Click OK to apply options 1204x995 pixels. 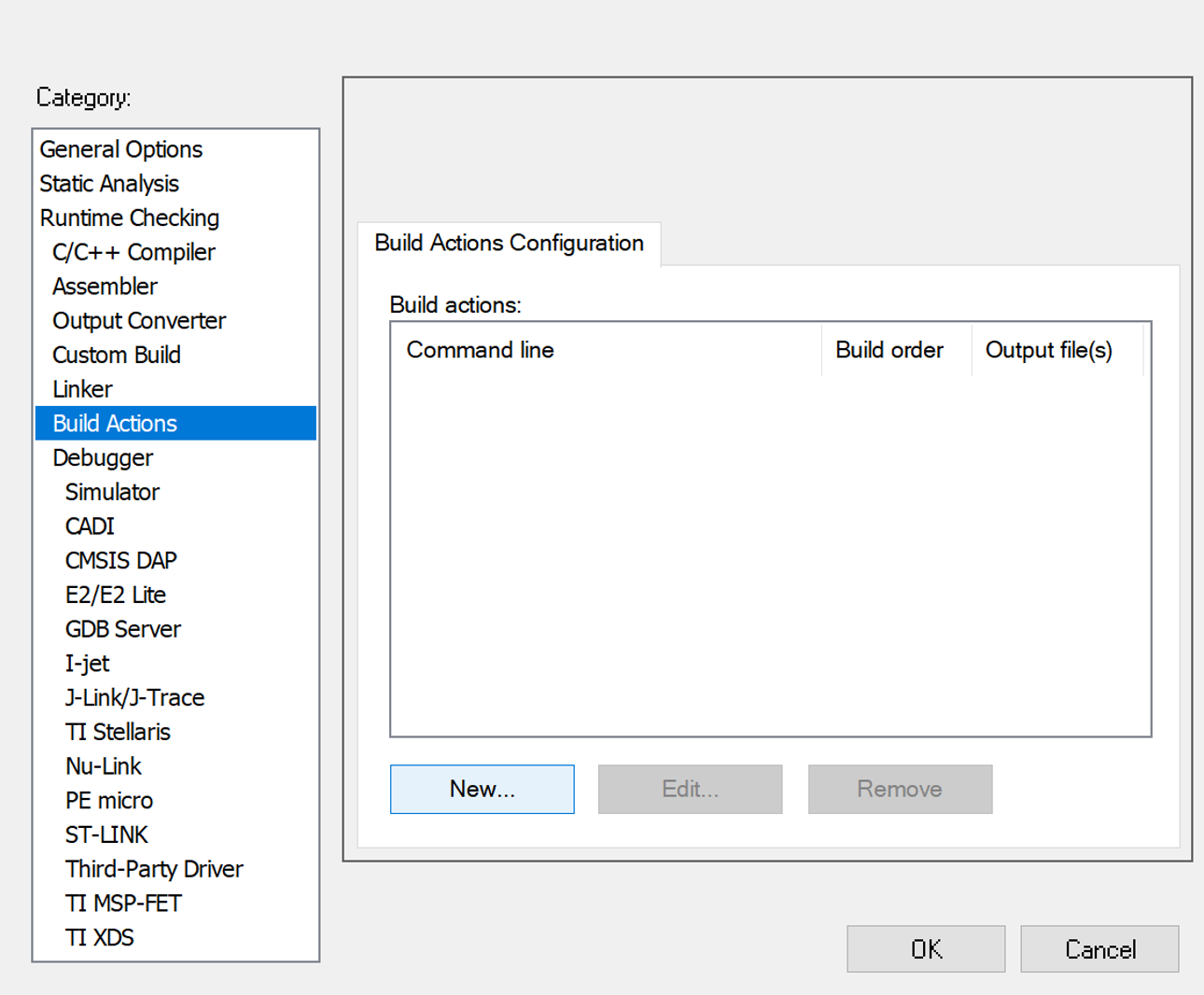tap(925, 948)
